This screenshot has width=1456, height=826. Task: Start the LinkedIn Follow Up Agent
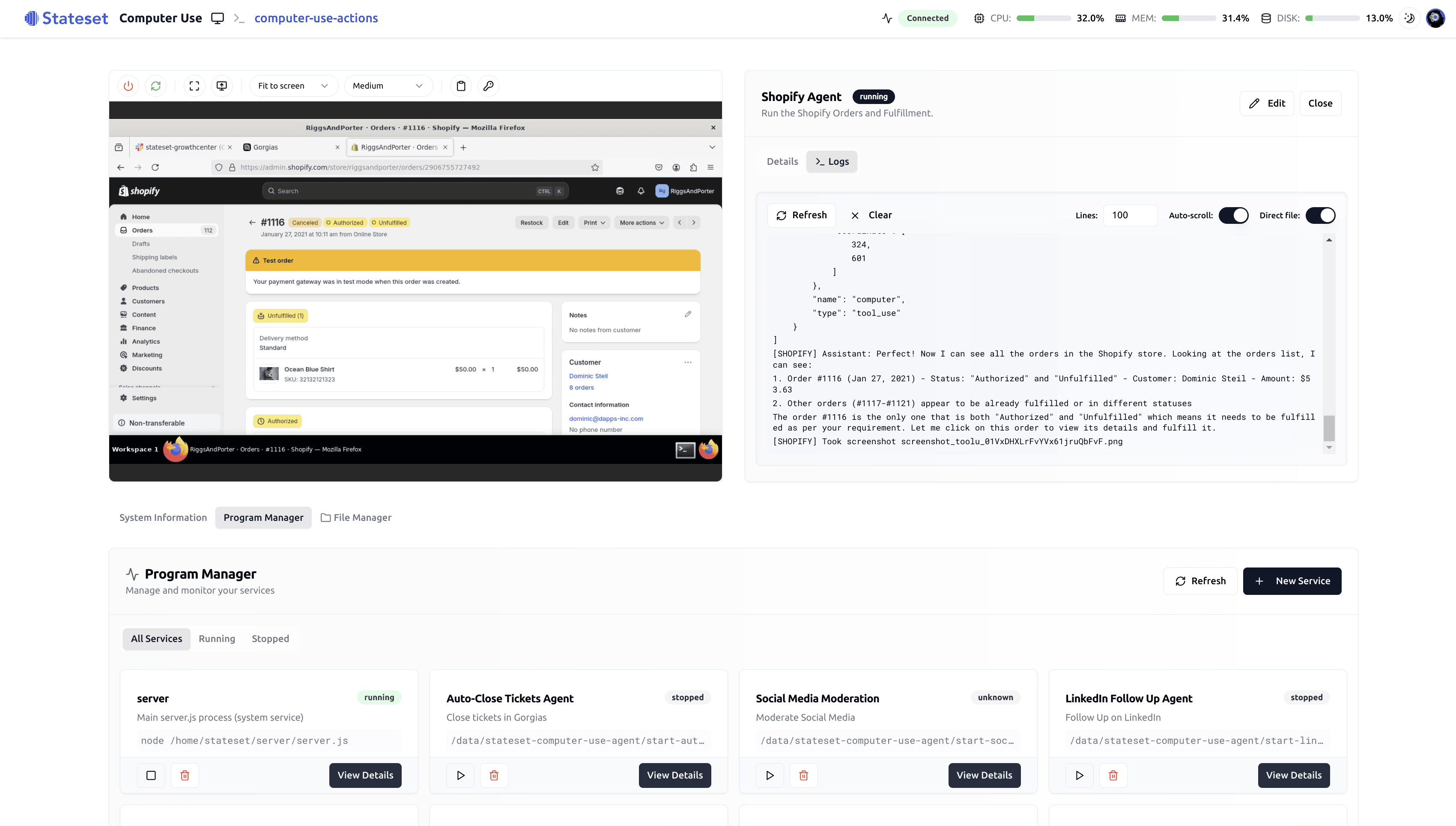pyautogui.click(x=1079, y=775)
